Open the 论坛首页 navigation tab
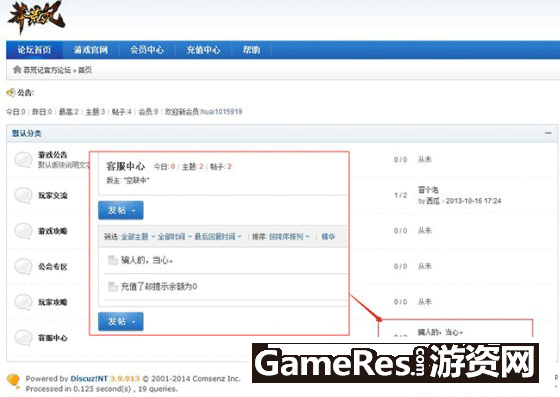 click(x=35, y=50)
